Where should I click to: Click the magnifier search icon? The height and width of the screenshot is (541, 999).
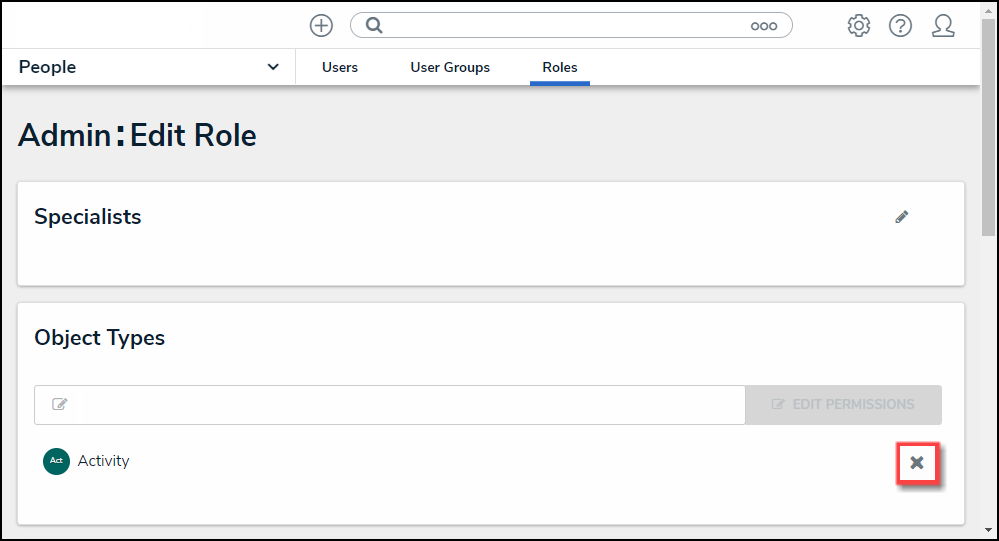[374, 25]
